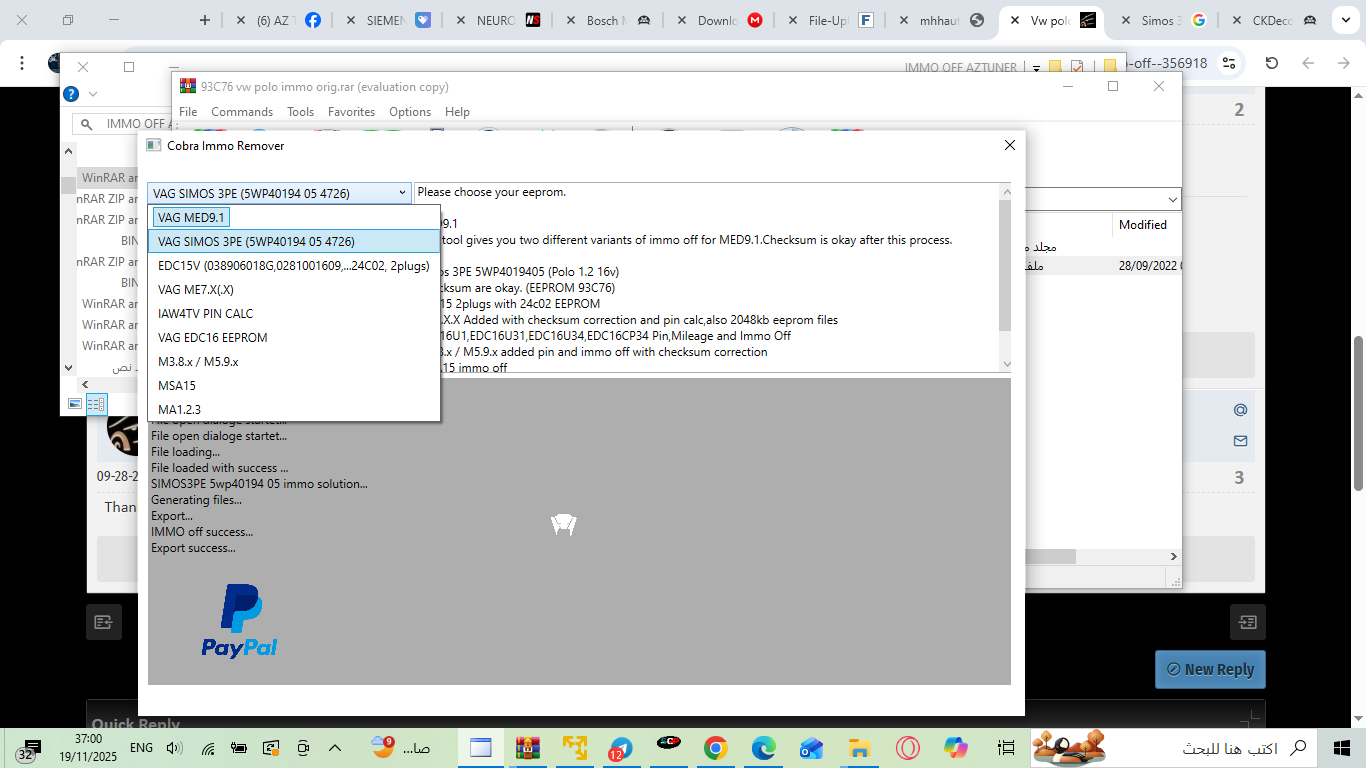Viewport: 1366px width, 768px height.
Task: Open a new browser tab with plus button
Action: 205,20
